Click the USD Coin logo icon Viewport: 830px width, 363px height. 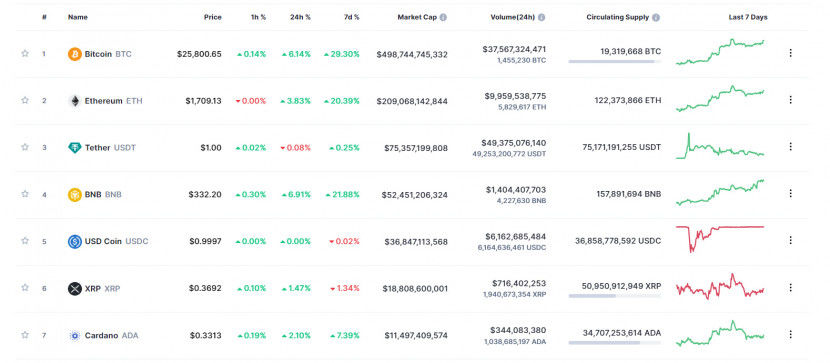(75, 241)
